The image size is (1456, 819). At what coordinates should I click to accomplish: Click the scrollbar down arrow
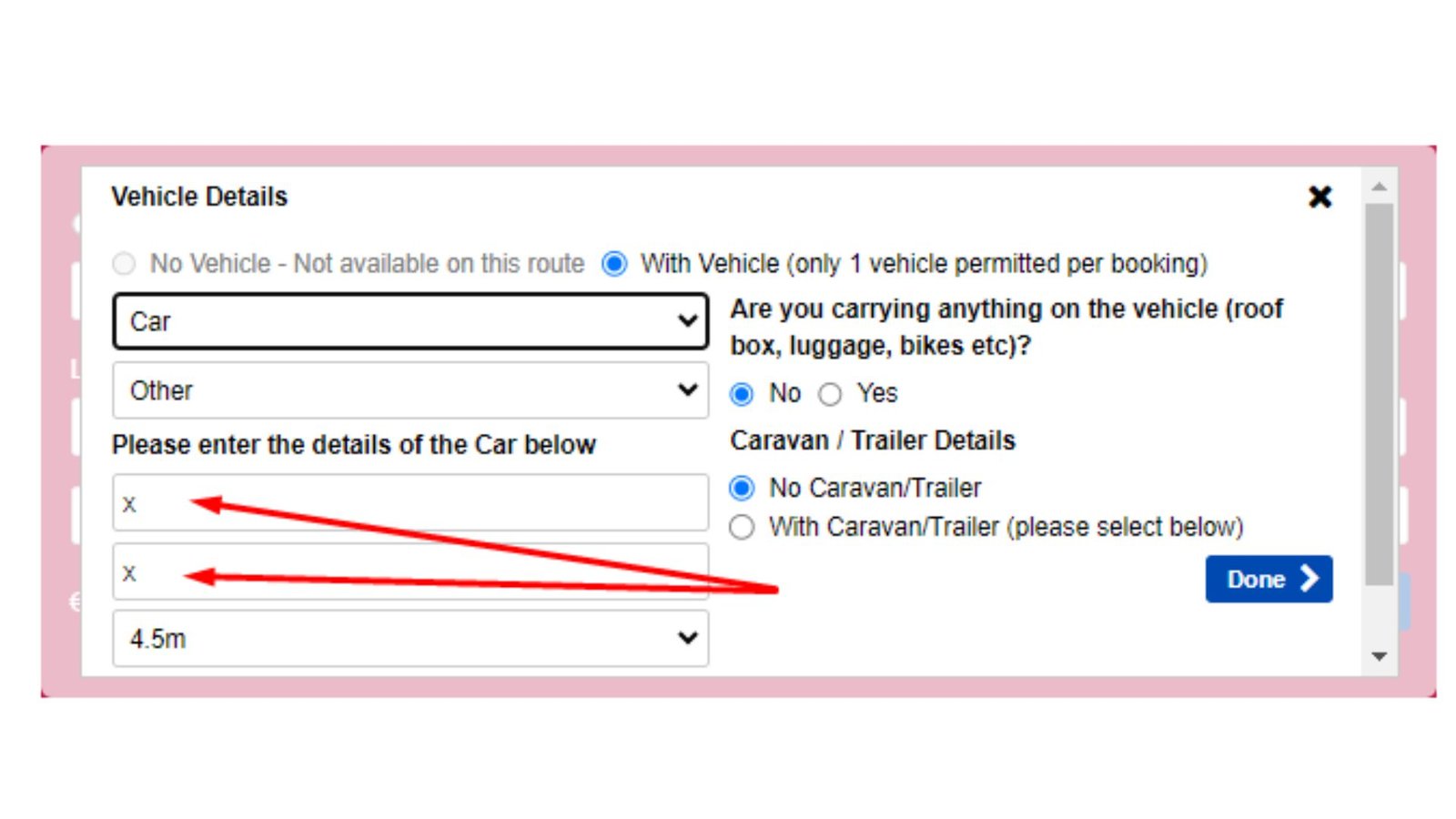tap(1379, 656)
